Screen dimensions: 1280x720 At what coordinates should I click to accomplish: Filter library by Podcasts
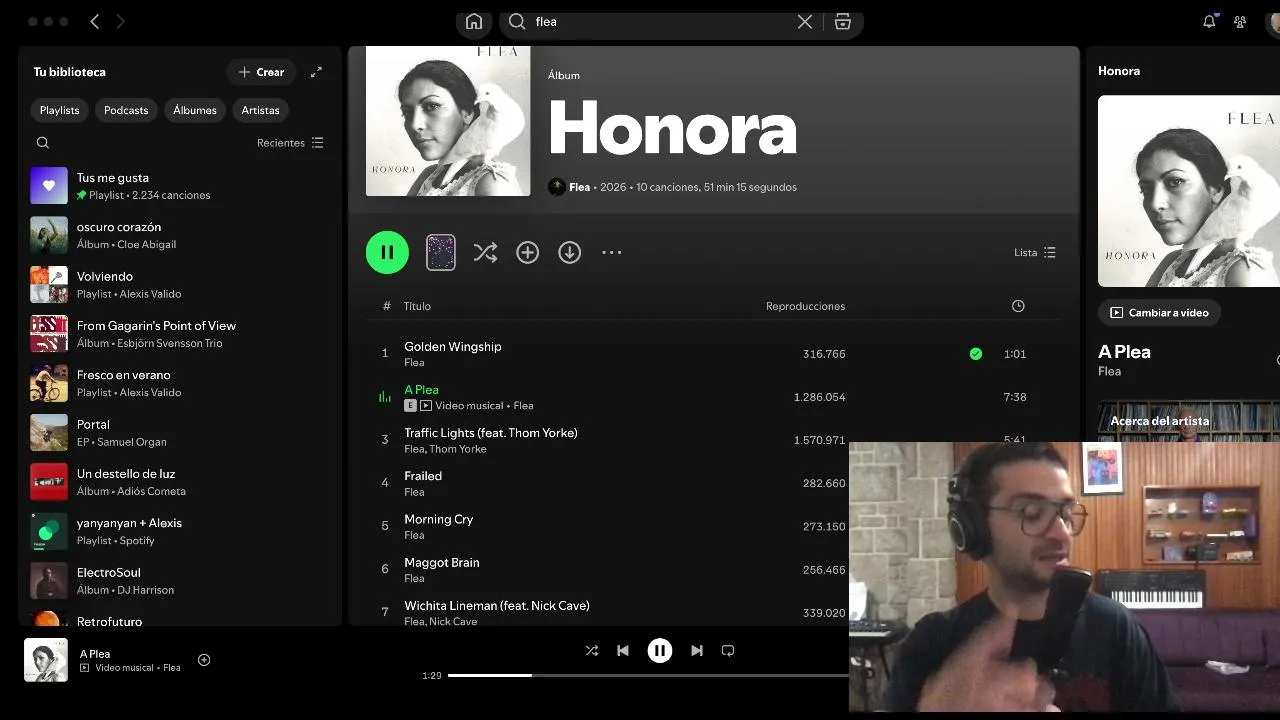point(126,110)
